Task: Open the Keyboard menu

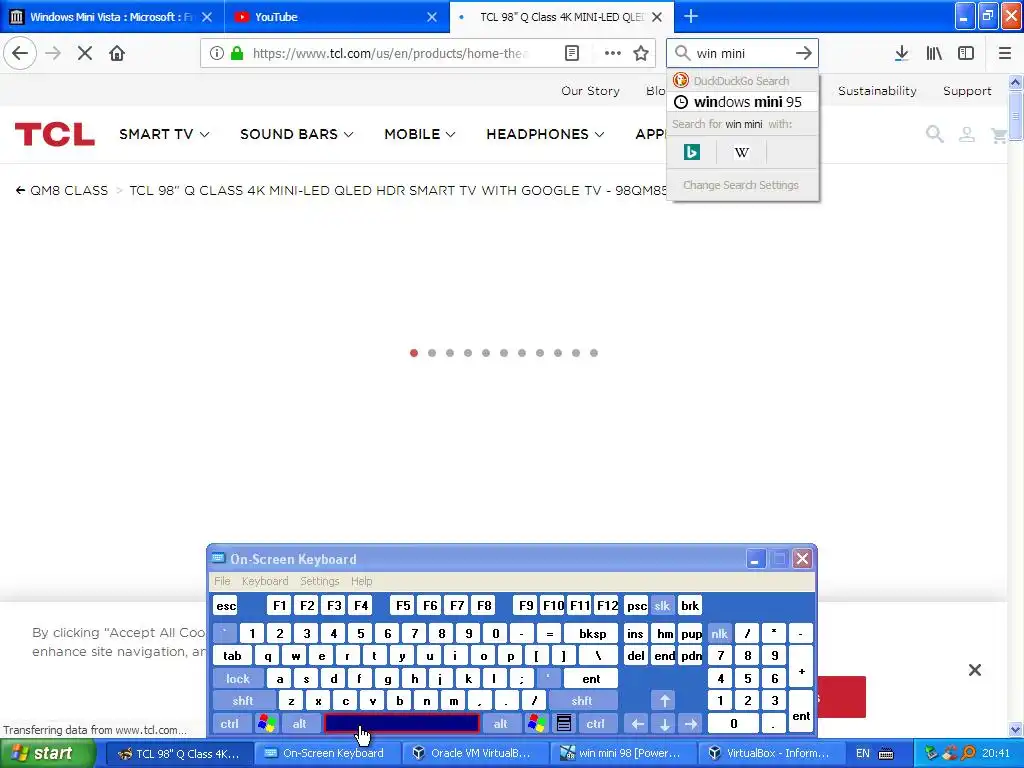Action: click(x=264, y=581)
